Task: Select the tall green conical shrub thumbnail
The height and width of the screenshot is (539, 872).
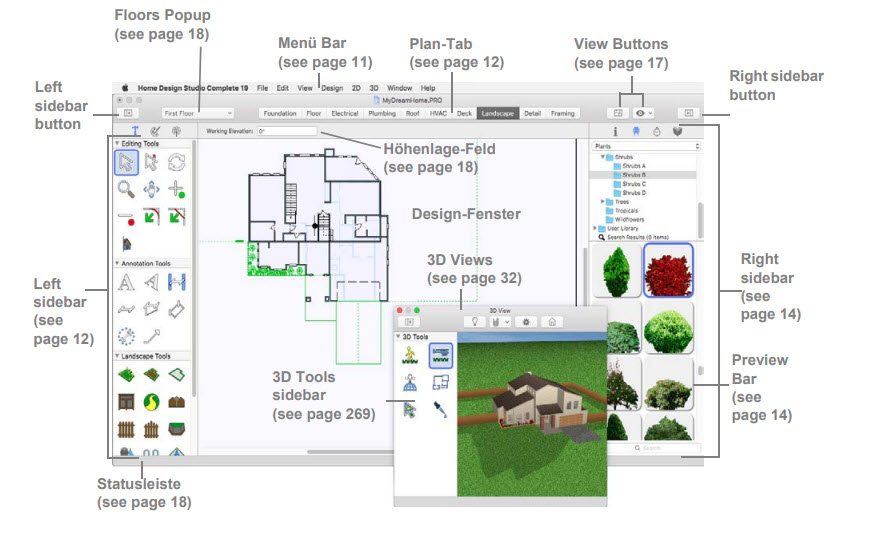Action: 616,270
